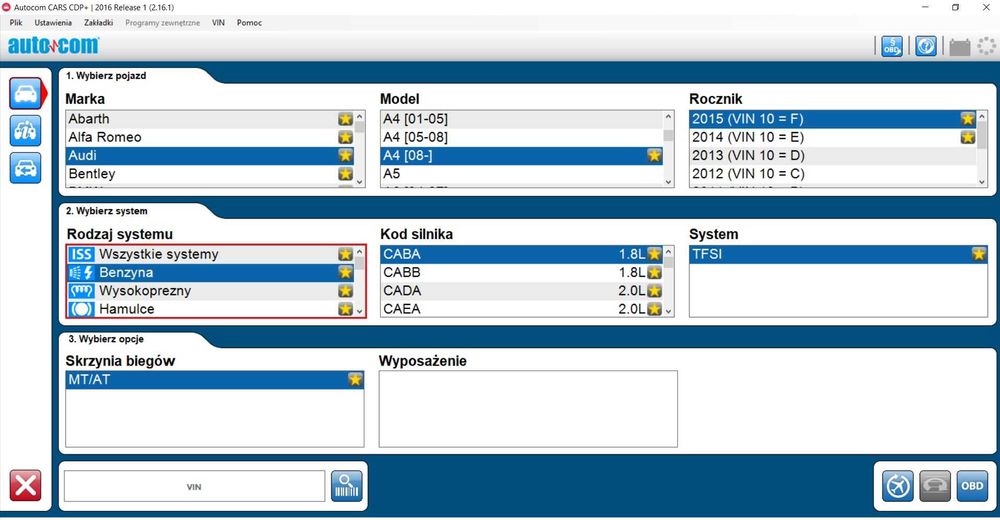Toggle favorite star for CAEA engine code
This screenshot has height=520, width=1000.
point(654,309)
